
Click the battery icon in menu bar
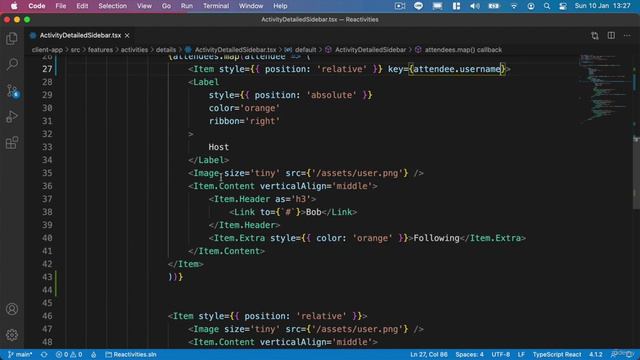click(494, 6)
